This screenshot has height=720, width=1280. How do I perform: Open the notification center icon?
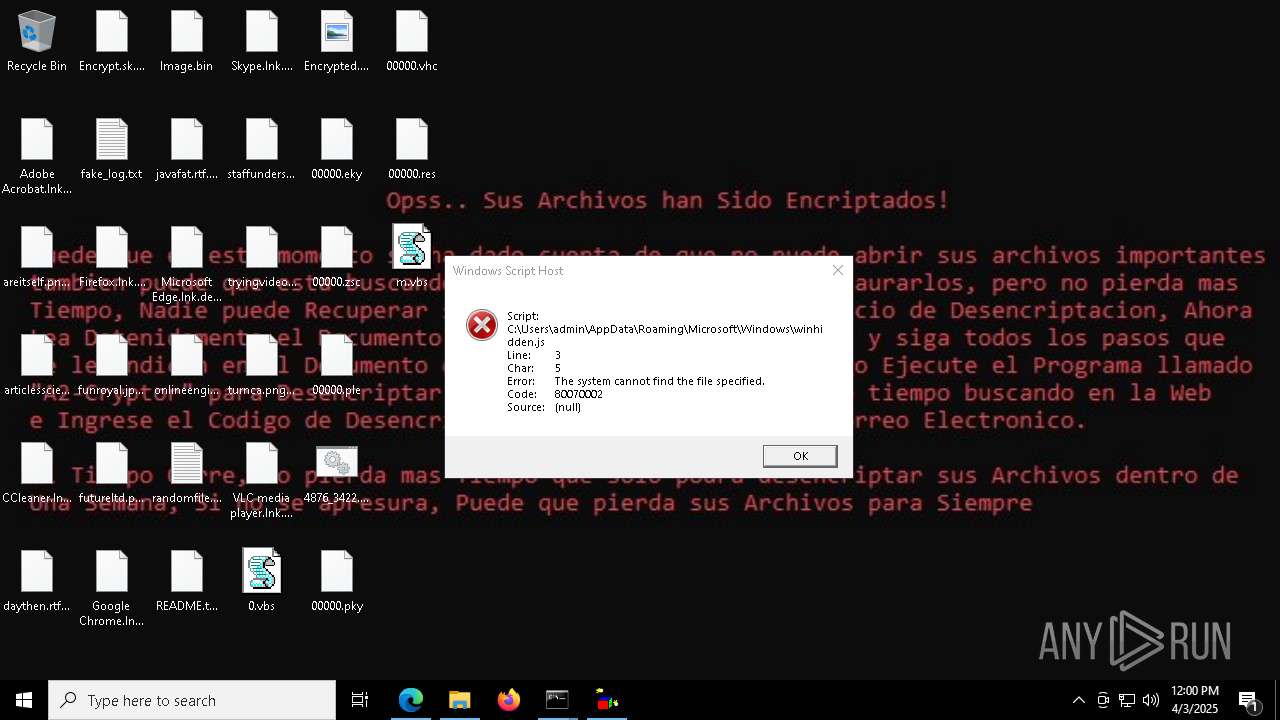1249,700
